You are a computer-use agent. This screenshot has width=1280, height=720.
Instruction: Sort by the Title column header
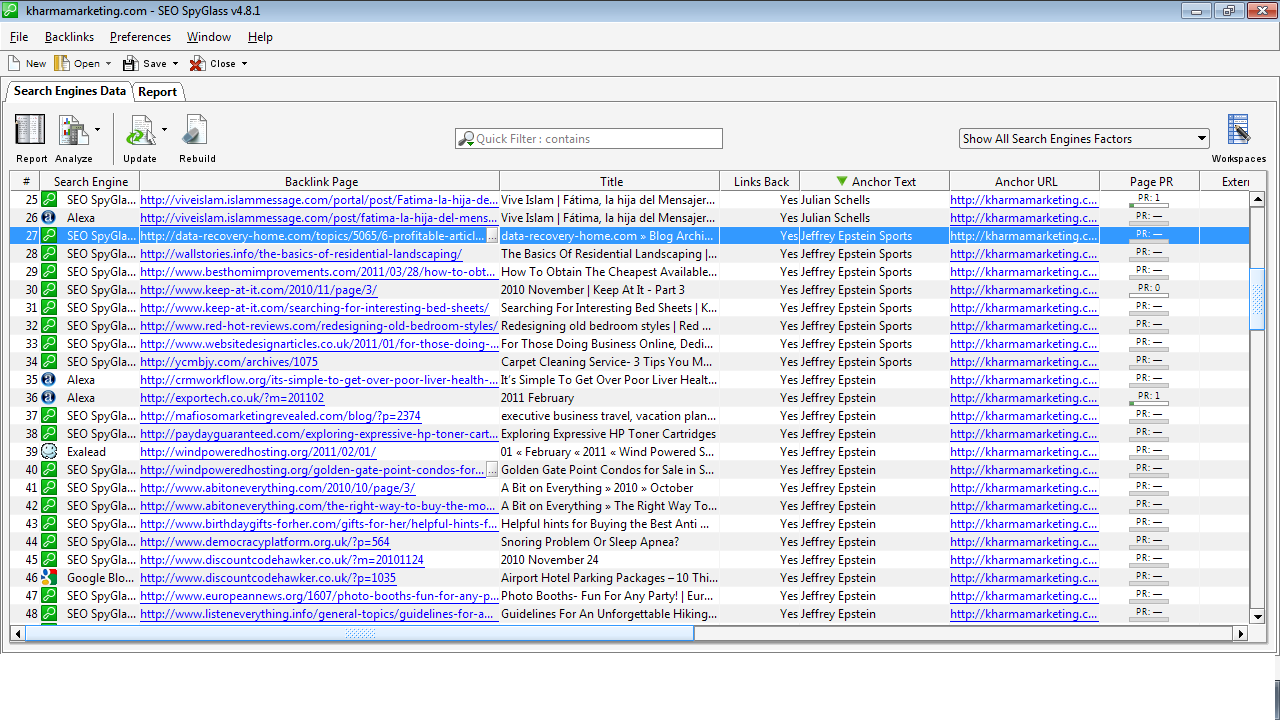pyautogui.click(x=610, y=181)
